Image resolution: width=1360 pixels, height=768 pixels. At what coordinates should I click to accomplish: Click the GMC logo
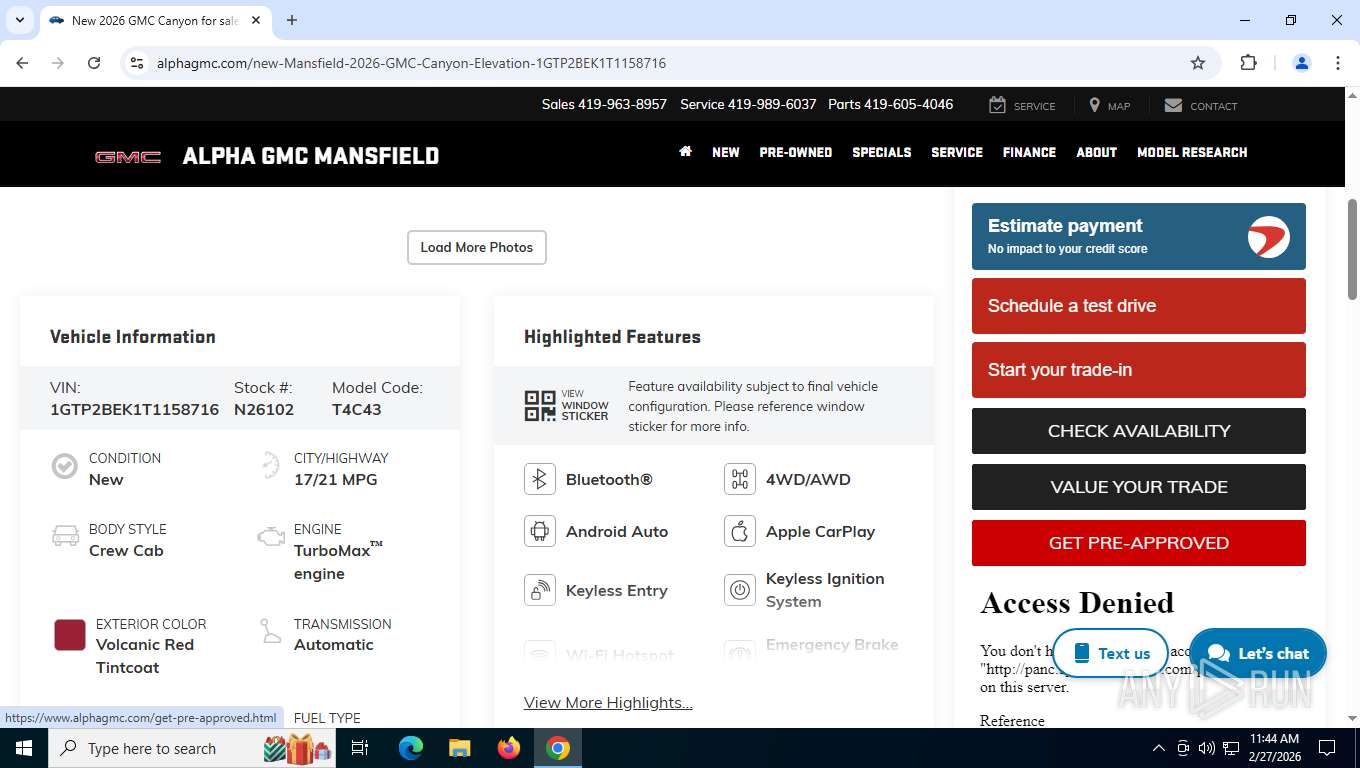(x=128, y=157)
